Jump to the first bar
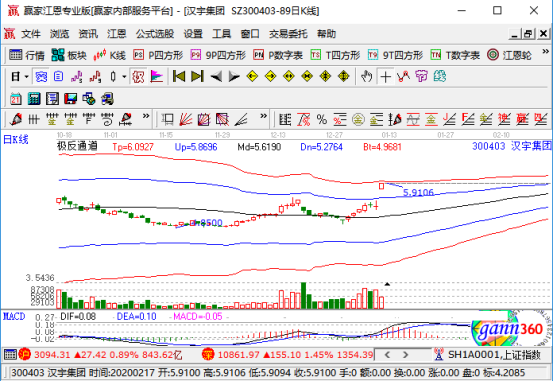This screenshot has height=381, width=554. point(179,76)
